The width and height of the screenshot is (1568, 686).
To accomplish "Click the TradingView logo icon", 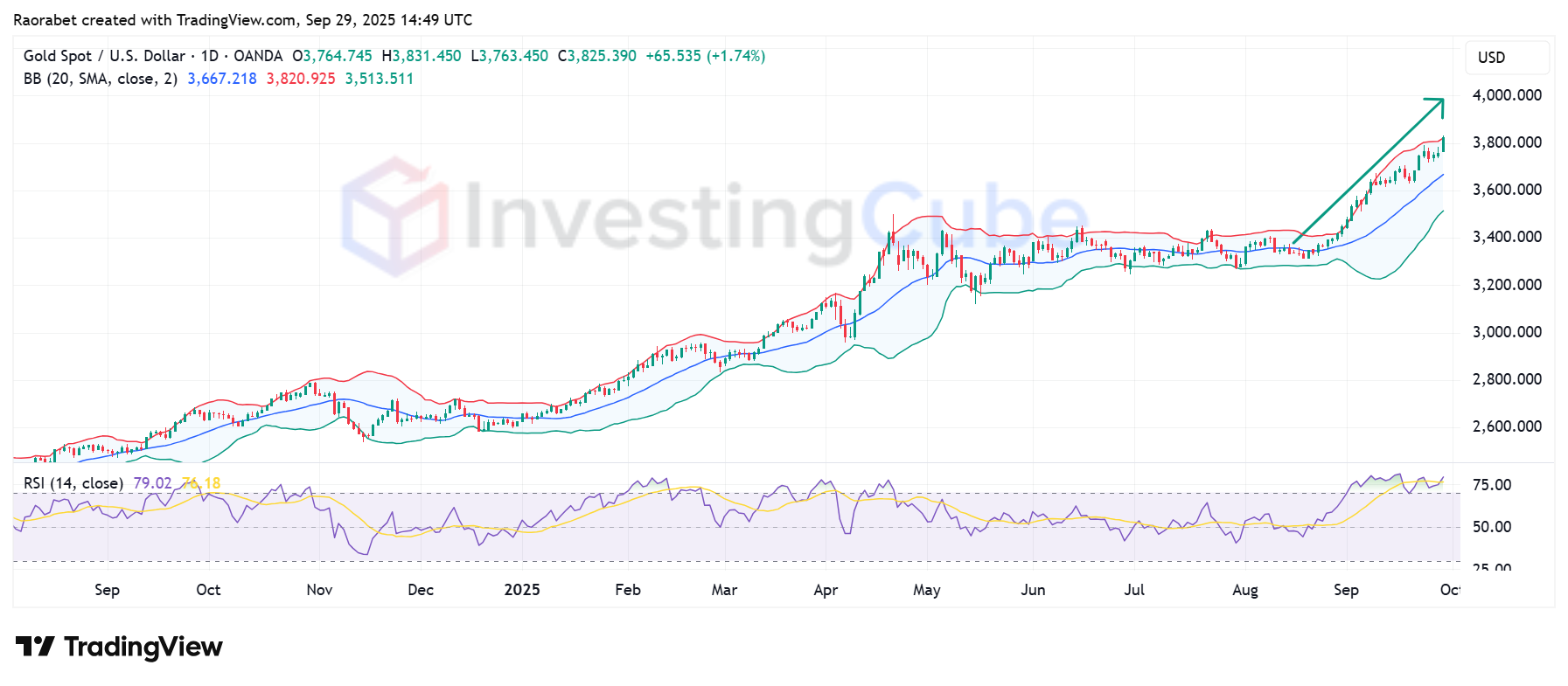I will (35, 647).
